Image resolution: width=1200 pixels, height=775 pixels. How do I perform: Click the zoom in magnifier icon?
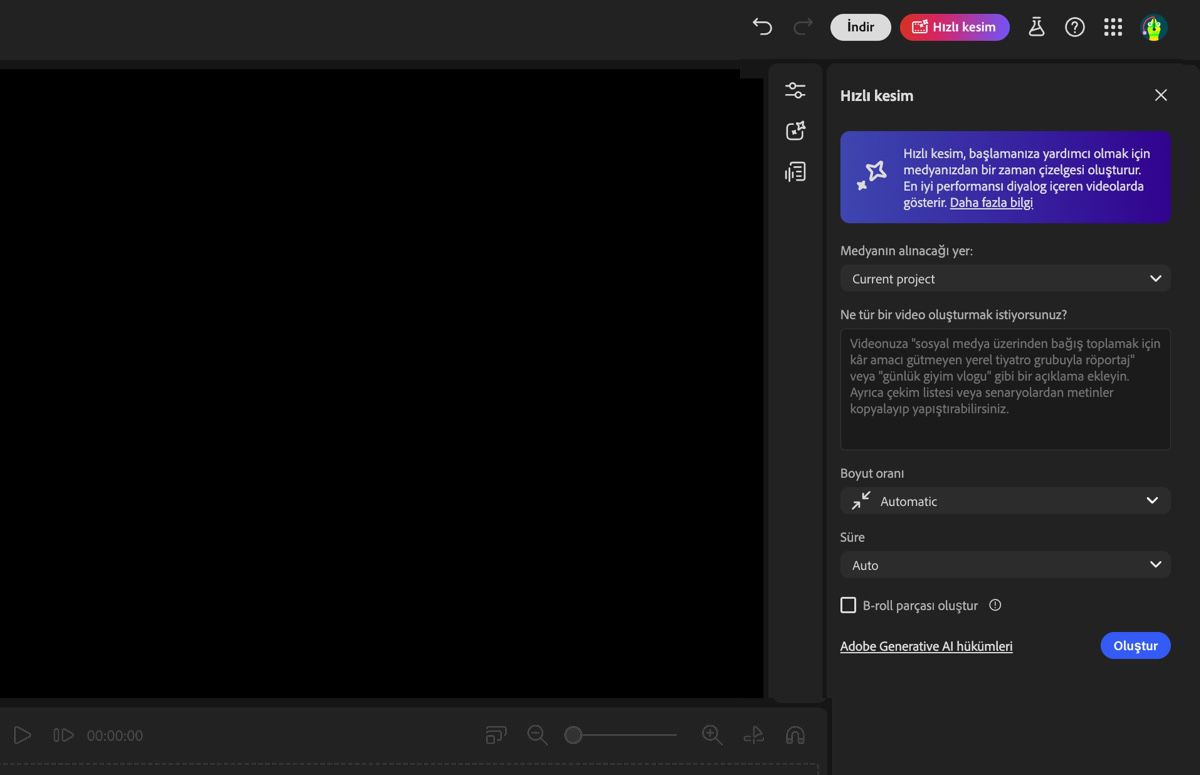tap(712, 735)
